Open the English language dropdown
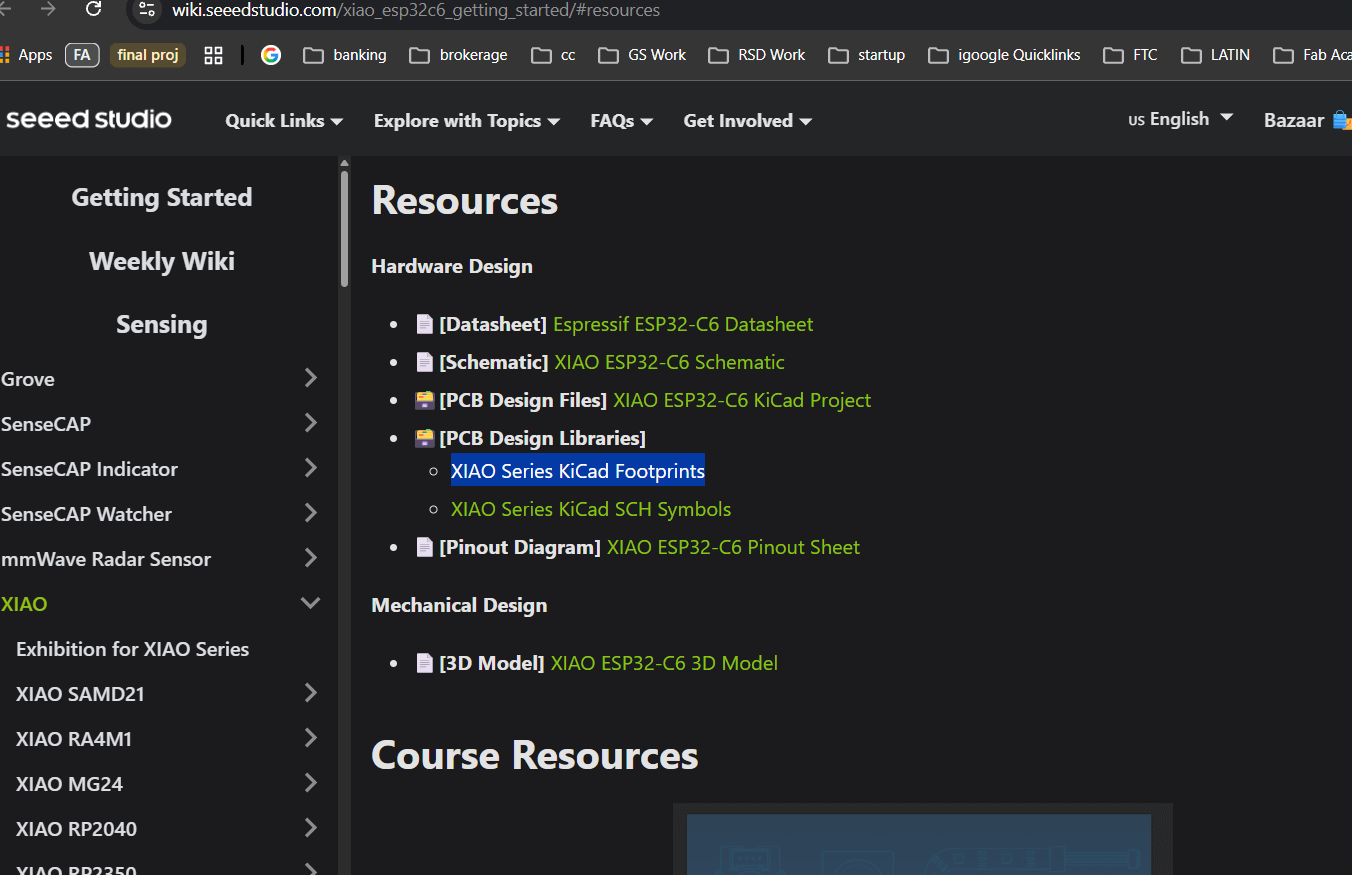The image size is (1352, 875). [x=1181, y=119]
